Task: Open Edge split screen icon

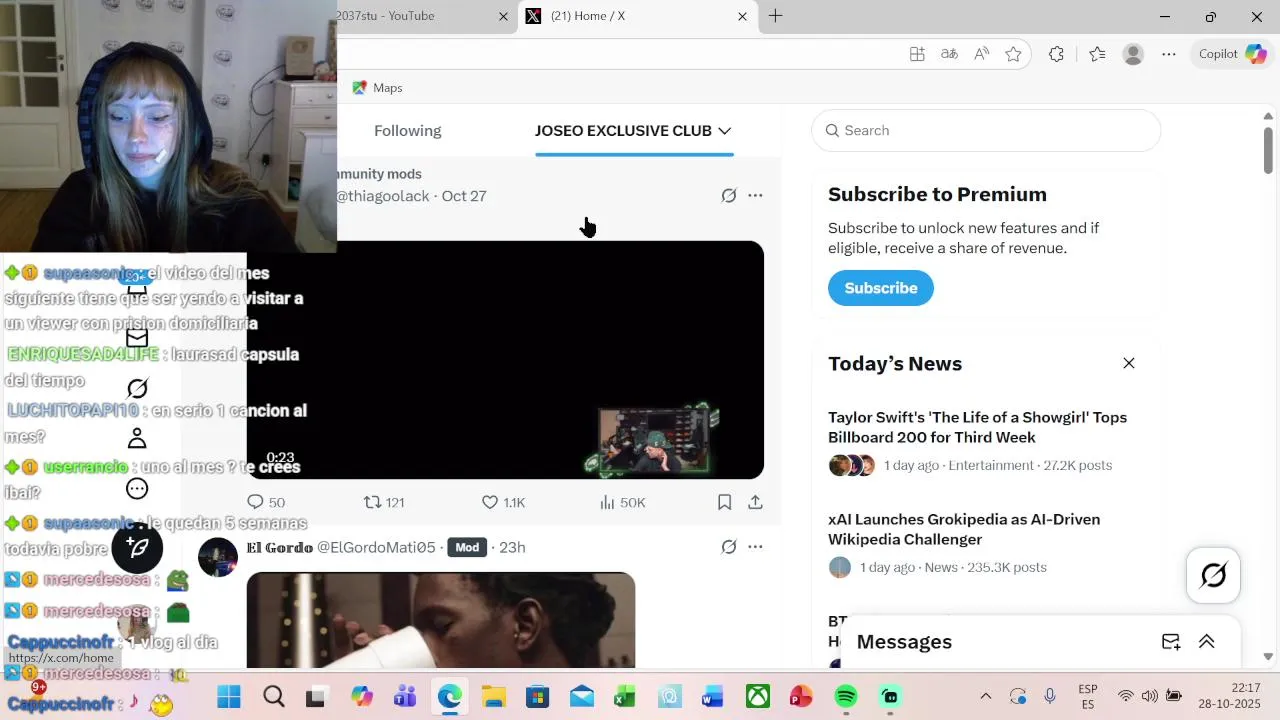Action: click(x=917, y=54)
